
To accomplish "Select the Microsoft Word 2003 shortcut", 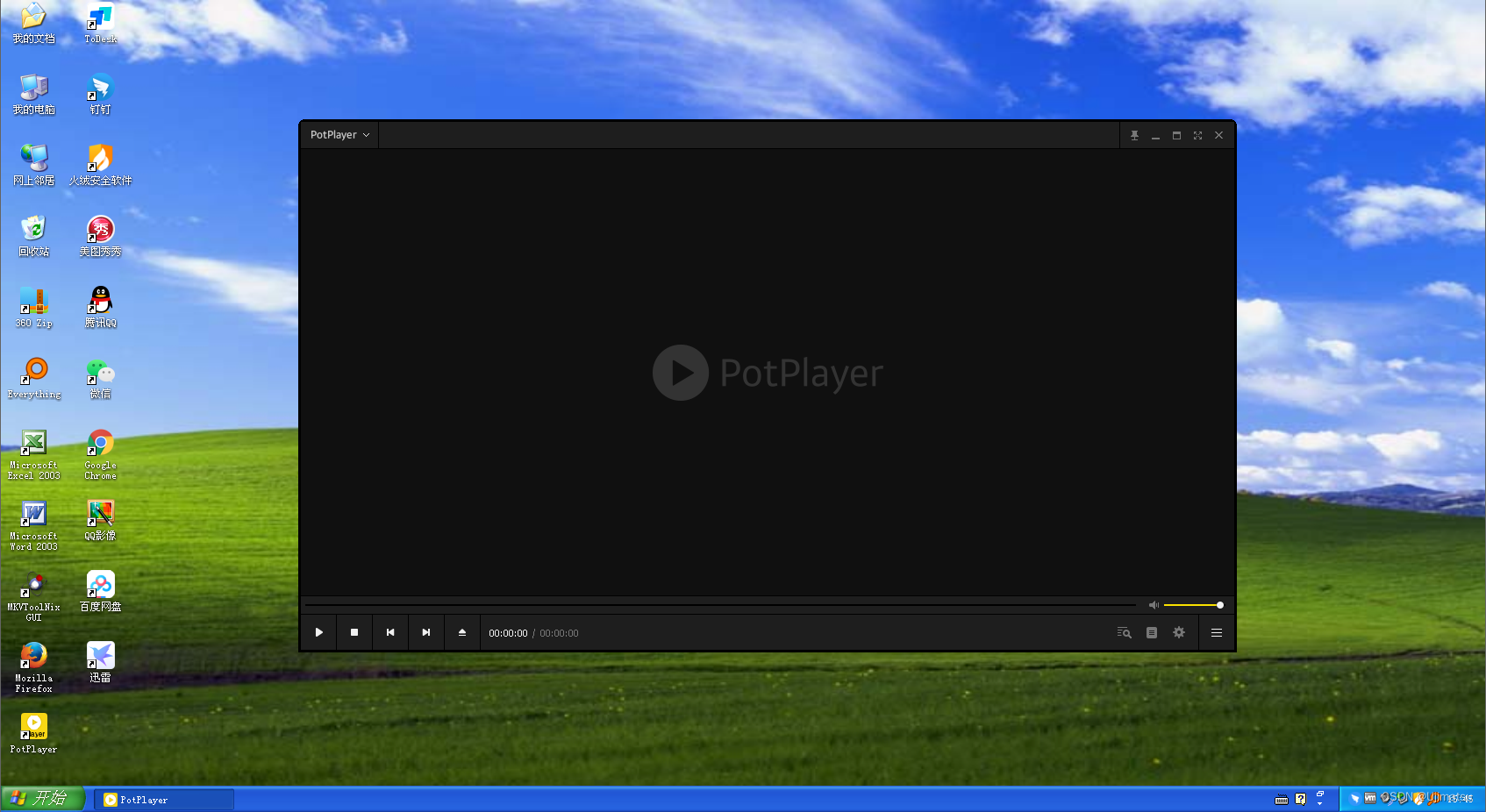I will click(x=33, y=526).
